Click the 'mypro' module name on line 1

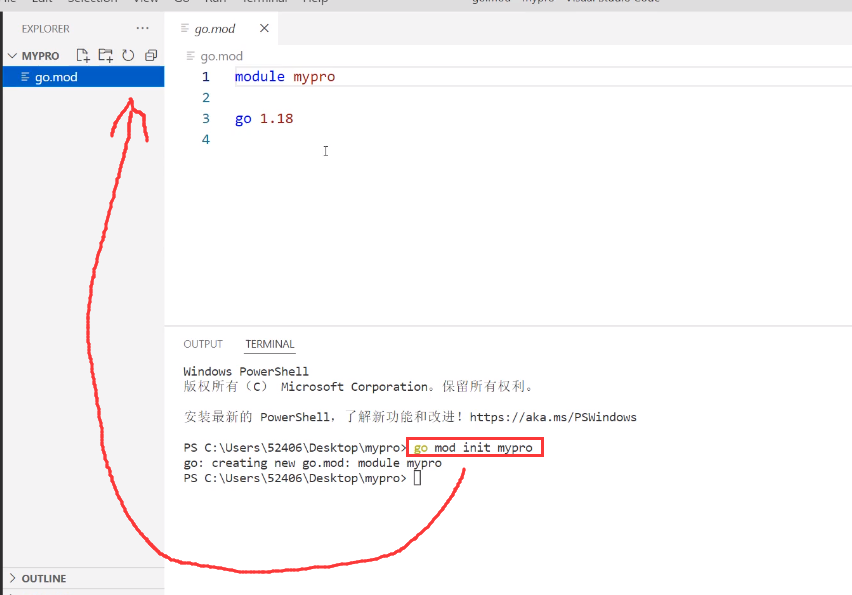pos(314,77)
